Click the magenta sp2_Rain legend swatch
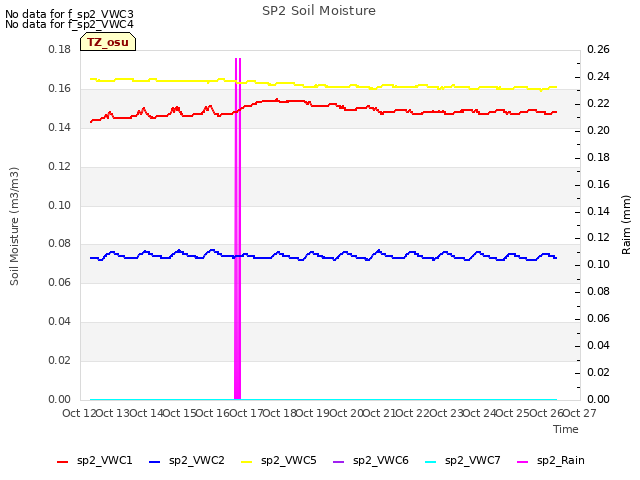This screenshot has height=480, width=640. pos(522,462)
